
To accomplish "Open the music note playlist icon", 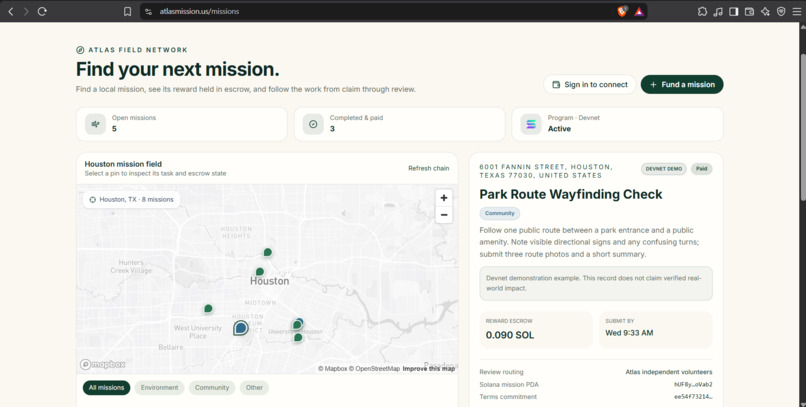I will [x=718, y=11].
